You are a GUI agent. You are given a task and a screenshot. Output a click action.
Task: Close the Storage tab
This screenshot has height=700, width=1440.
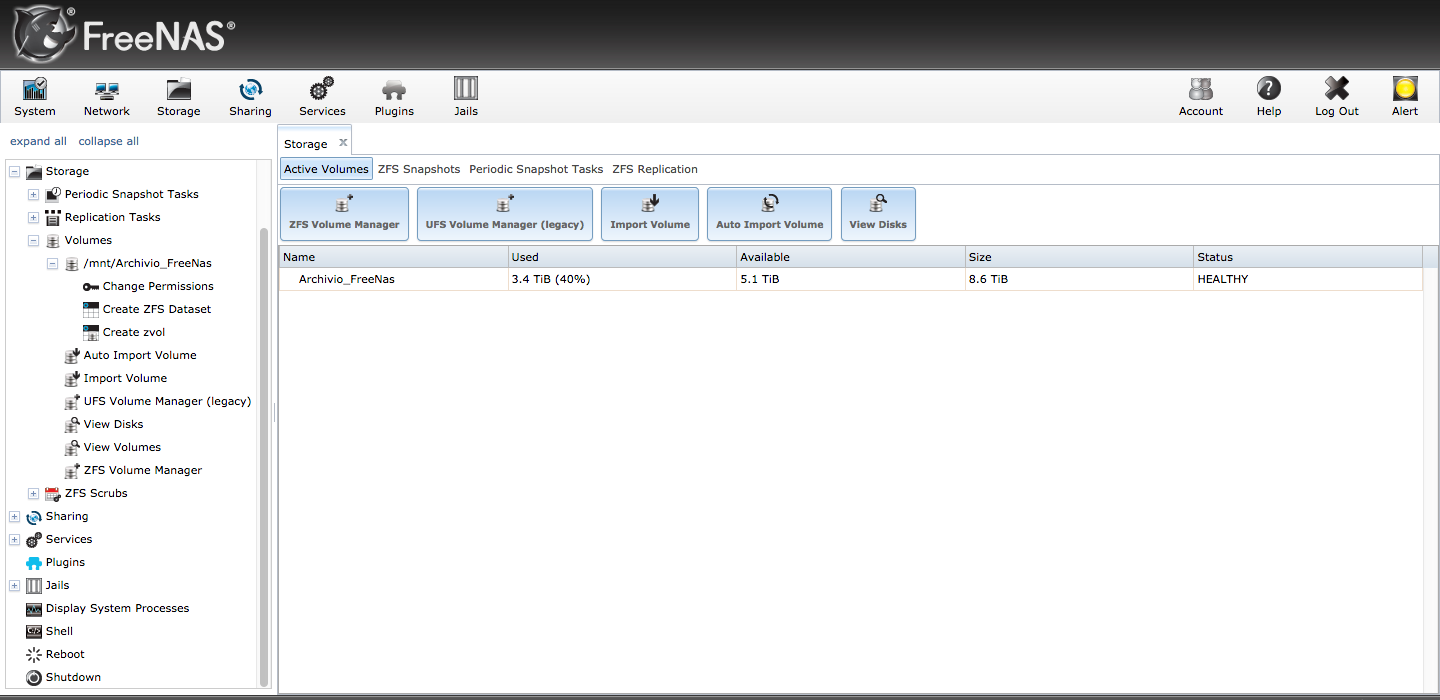coord(343,143)
